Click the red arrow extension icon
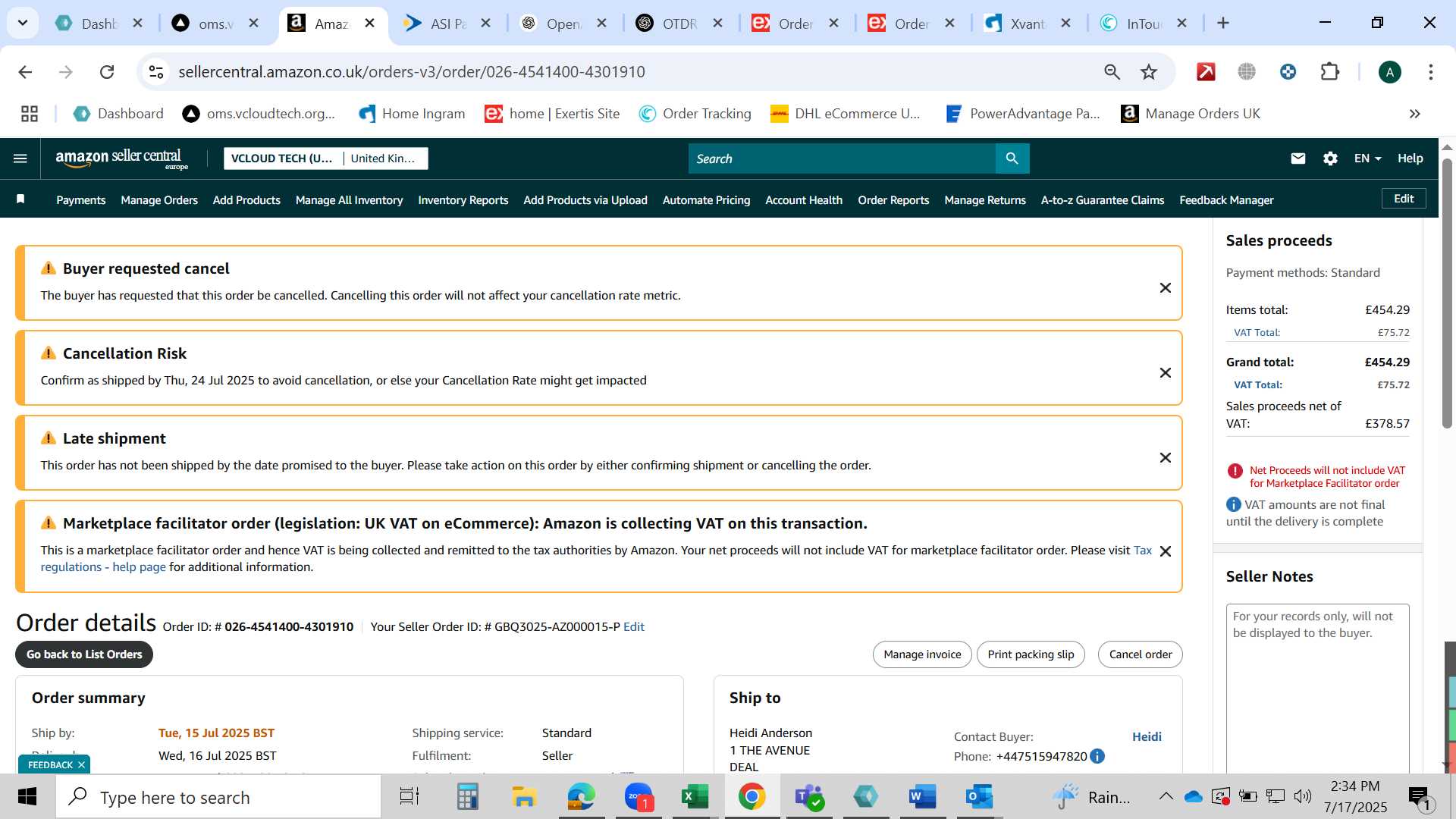 (1206, 72)
